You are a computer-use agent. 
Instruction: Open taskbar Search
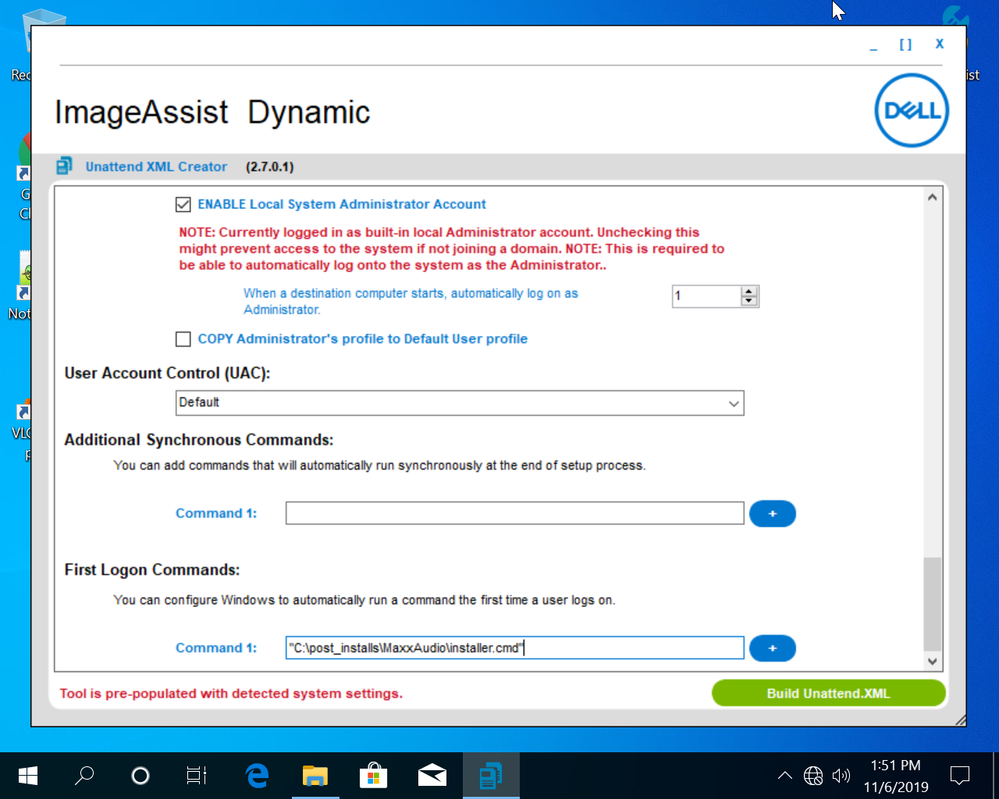[x=84, y=775]
